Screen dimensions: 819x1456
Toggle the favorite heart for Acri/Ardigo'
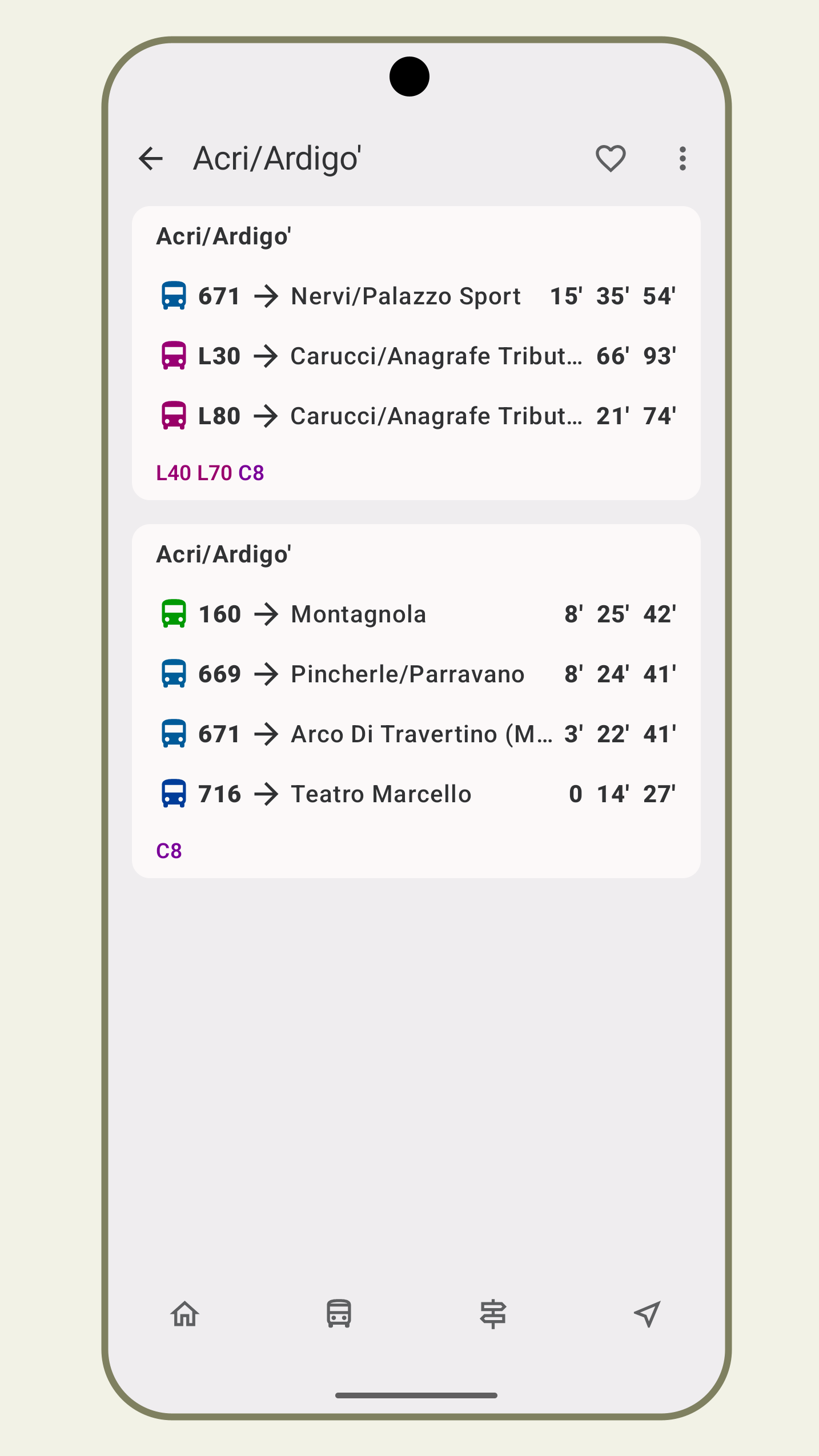[x=611, y=159]
